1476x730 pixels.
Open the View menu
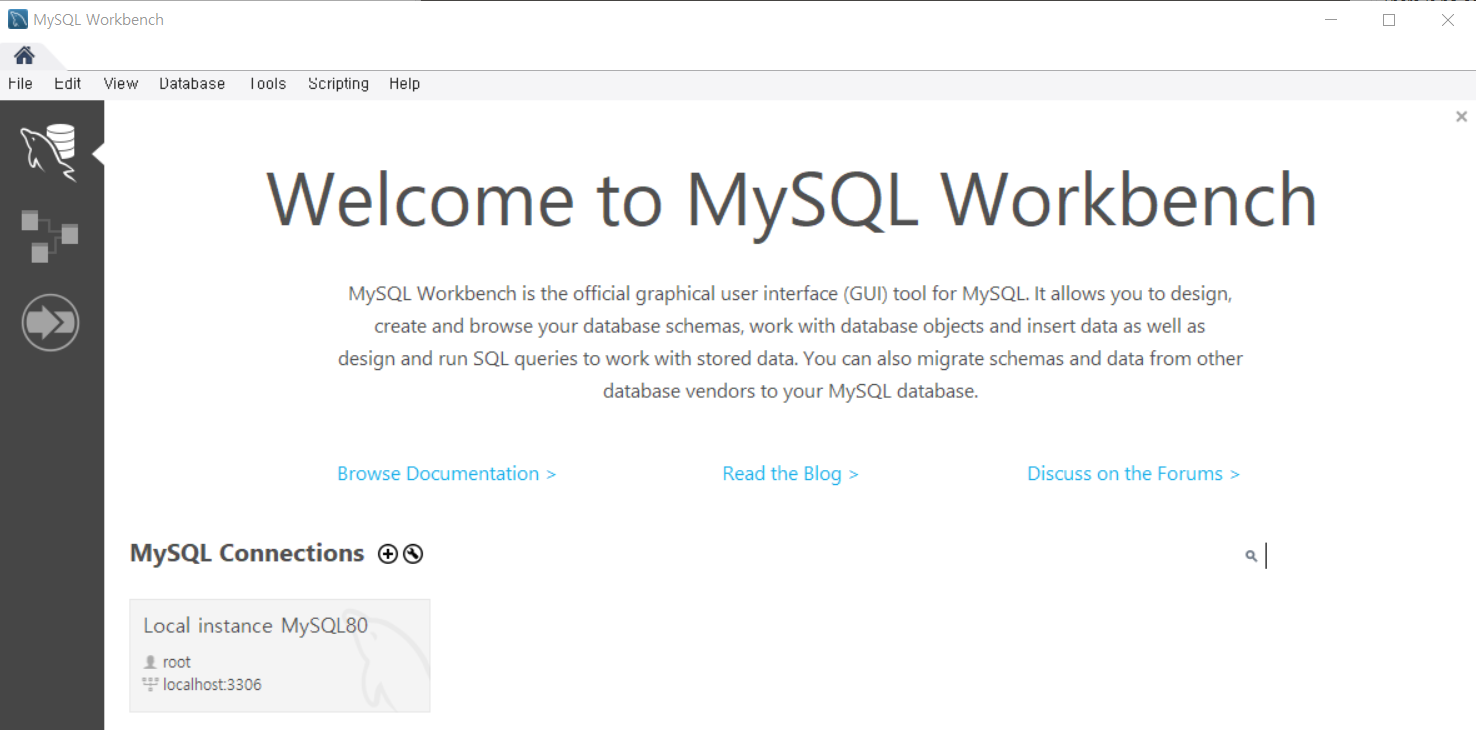(x=120, y=84)
